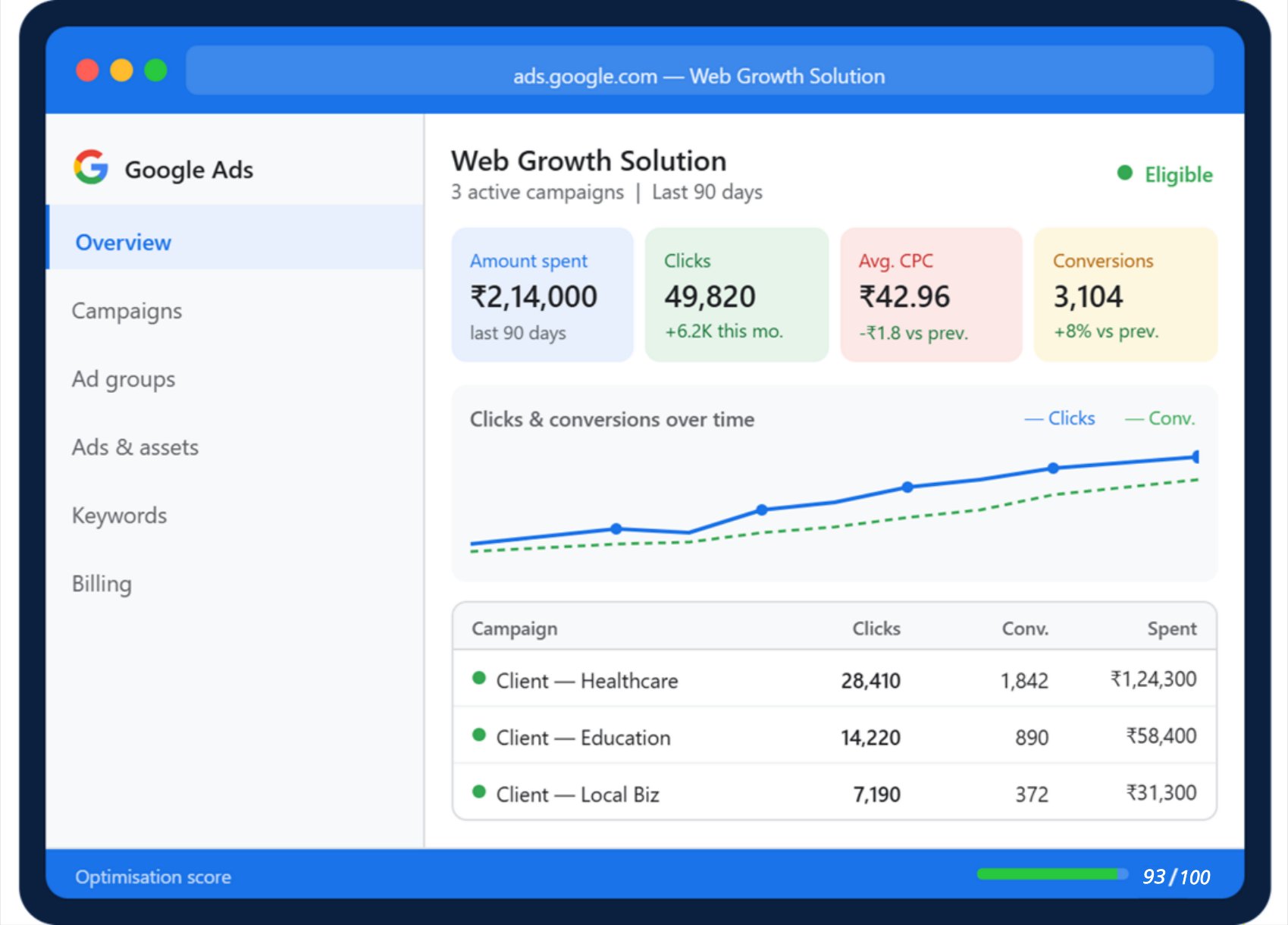Open the Client — Local Biz campaign
The height and width of the screenshot is (925, 1288).
click(x=578, y=795)
